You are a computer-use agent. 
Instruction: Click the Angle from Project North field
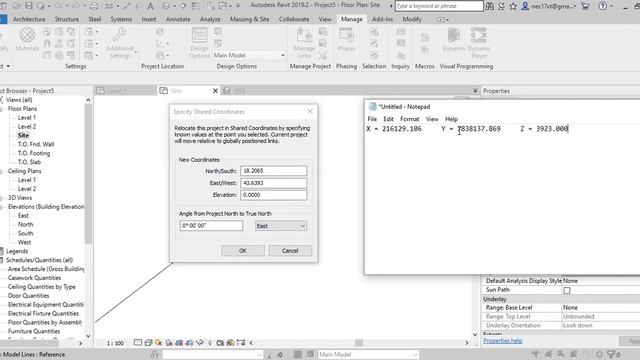point(211,226)
